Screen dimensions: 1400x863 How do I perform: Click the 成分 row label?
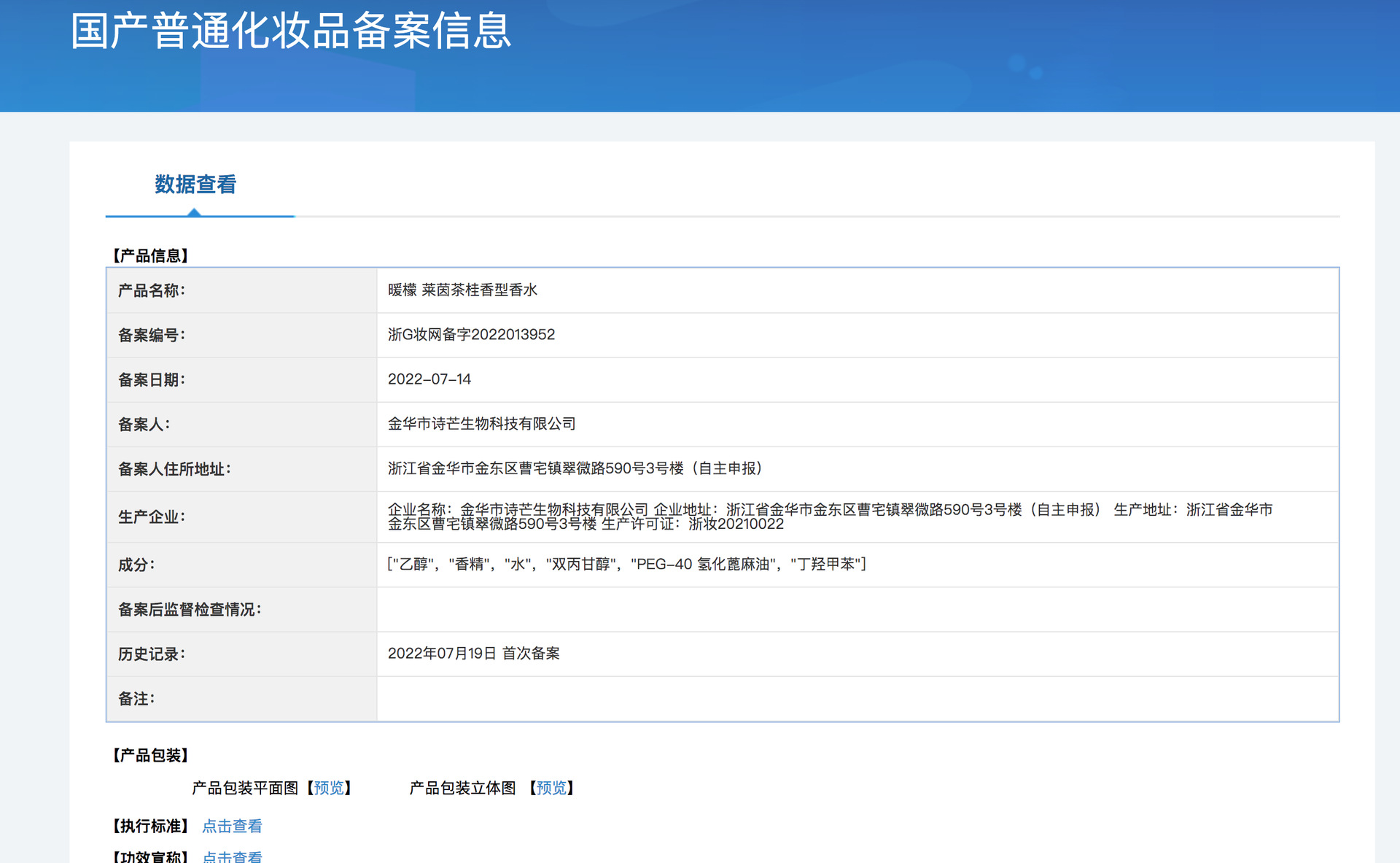click(136, 565)
